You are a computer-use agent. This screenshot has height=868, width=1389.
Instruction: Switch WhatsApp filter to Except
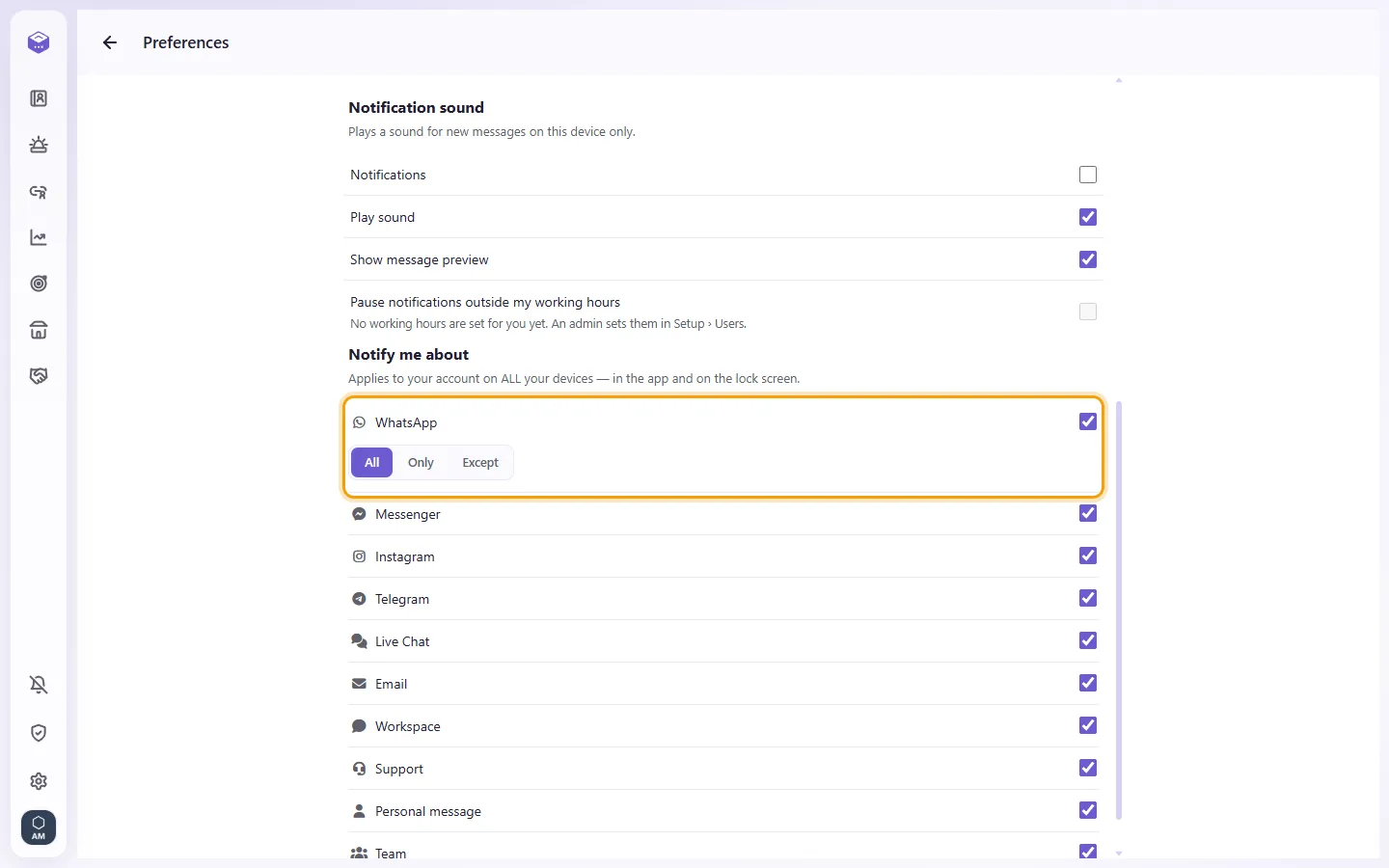[x=480, y=463]
